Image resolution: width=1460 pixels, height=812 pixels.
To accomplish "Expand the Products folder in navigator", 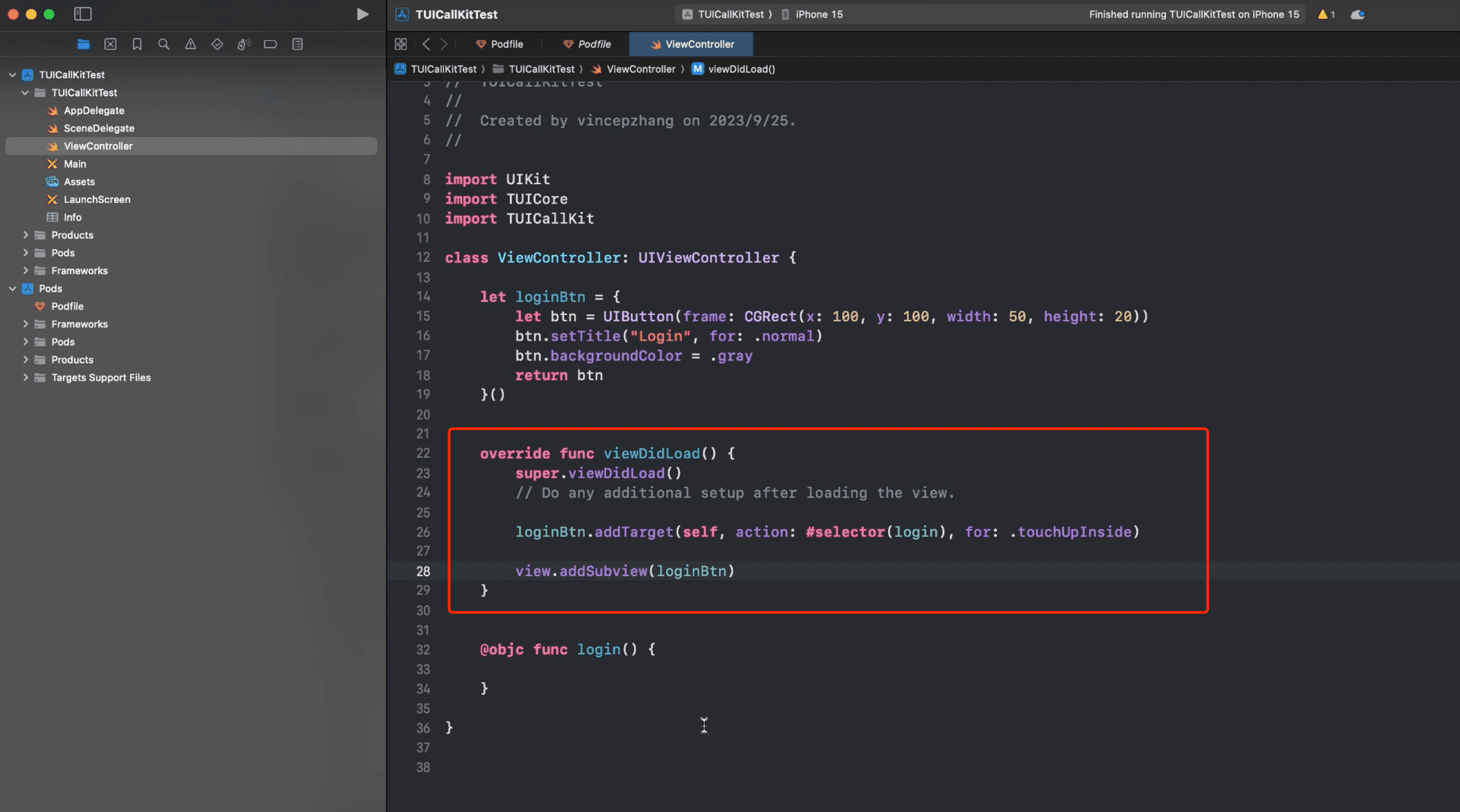I will tap(25, 235).
